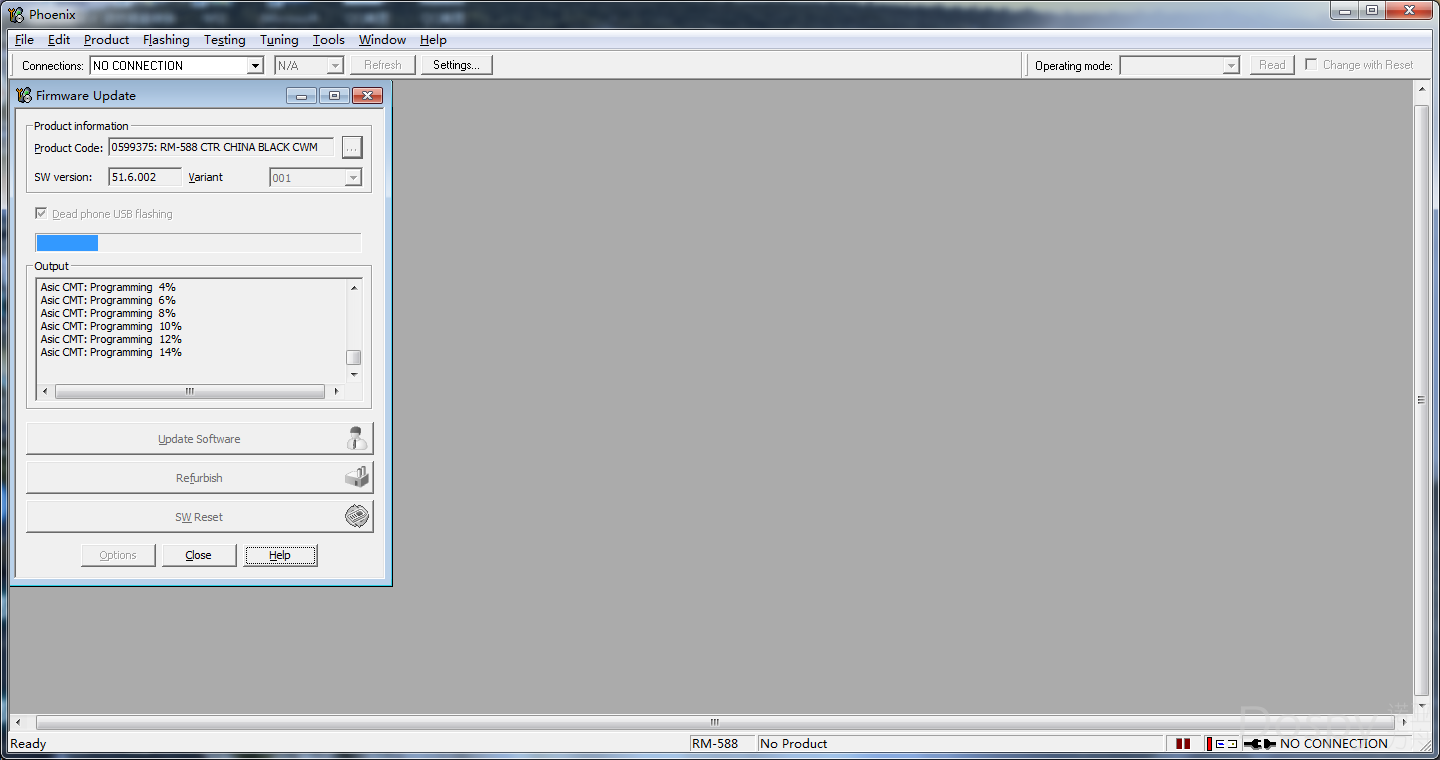Click 'Ready' status text
The image size is (1440, 760).
[x=28, y=743]
